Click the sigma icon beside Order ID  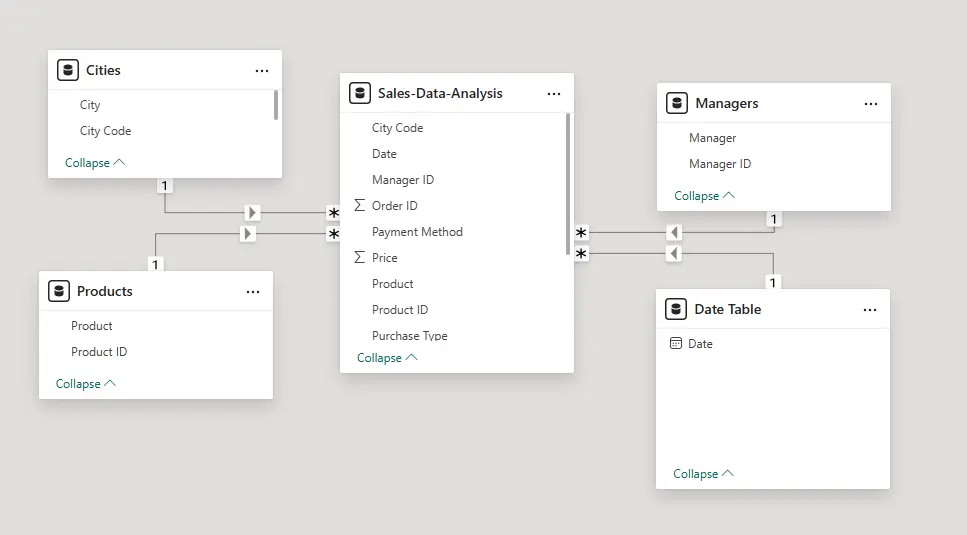pyautogui.click(x=360, y=205)
